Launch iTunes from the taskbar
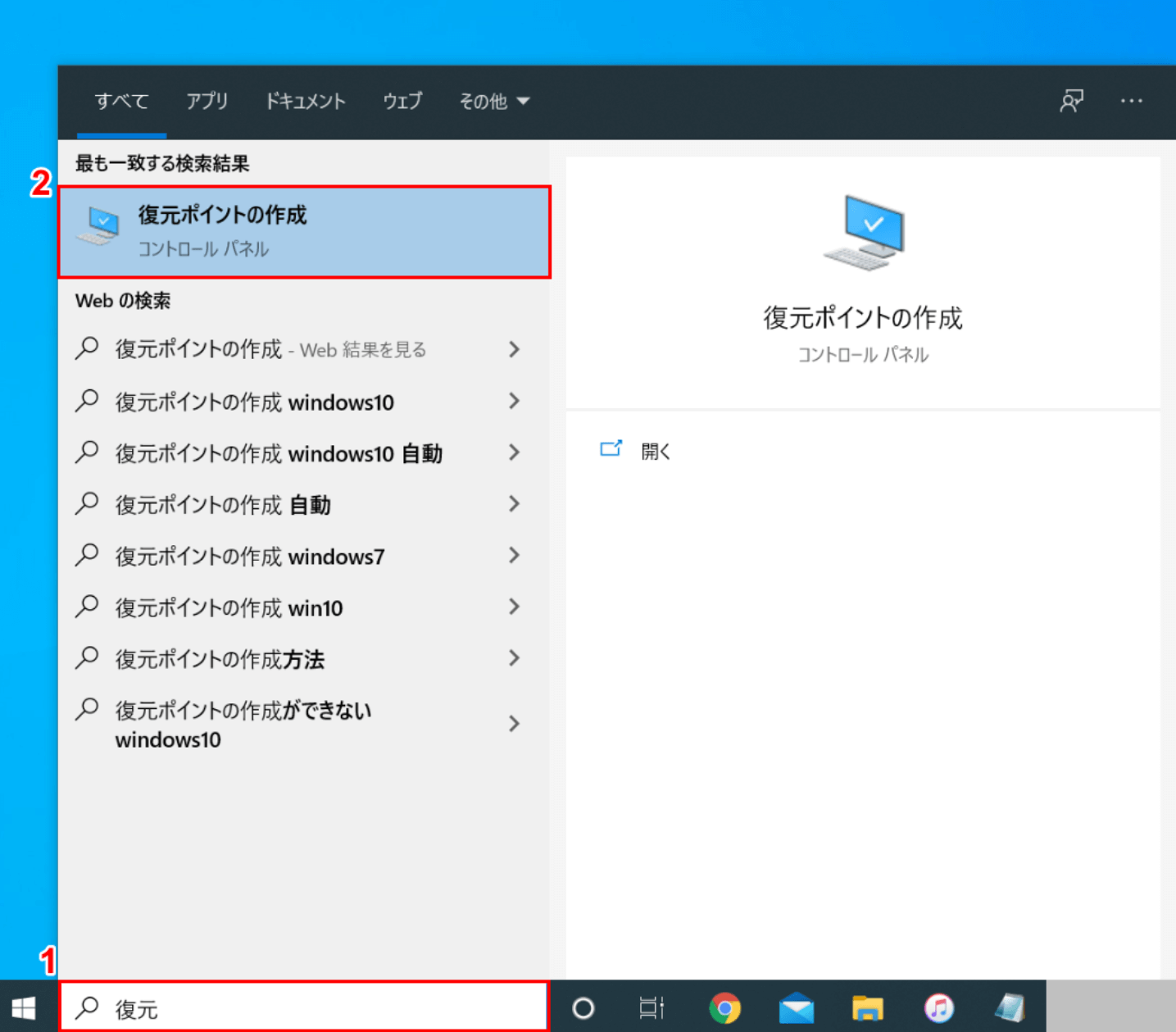The image size is (1176, 1032). (x=938, y=1007)
